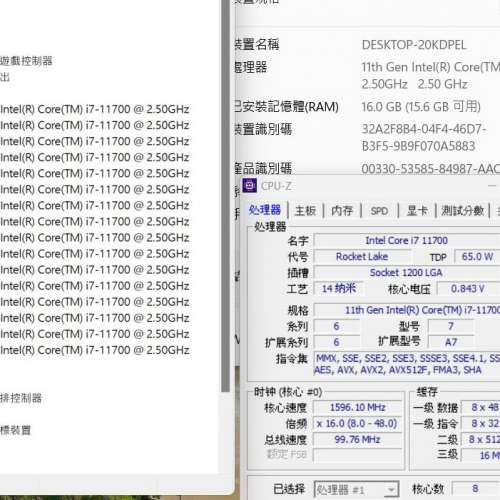The height and width of the screenshot is (500, 500).
Task: Click the L1 data cache value 8 x 48
Action: (481, 408)
